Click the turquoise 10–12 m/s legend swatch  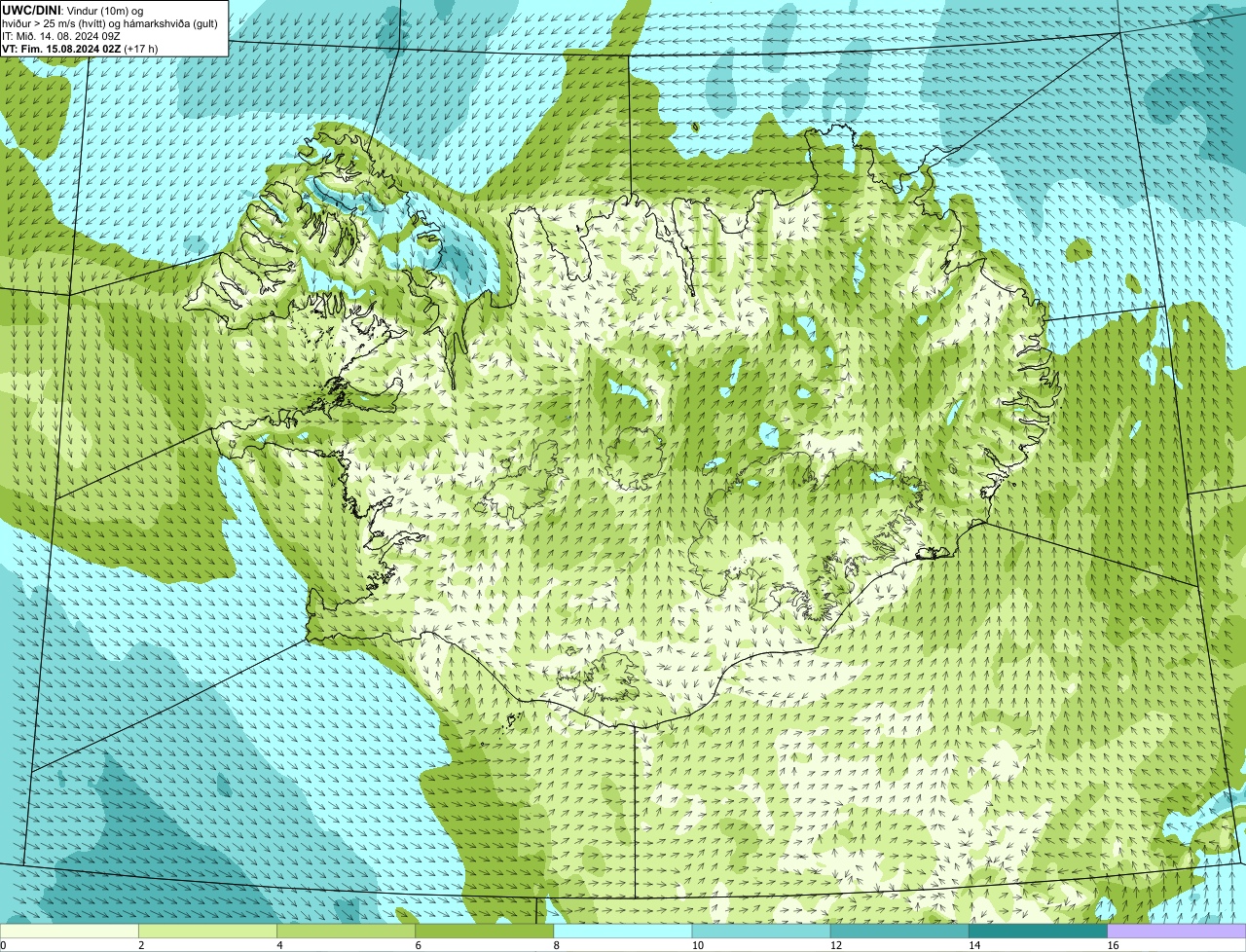[x=761, y=931]
